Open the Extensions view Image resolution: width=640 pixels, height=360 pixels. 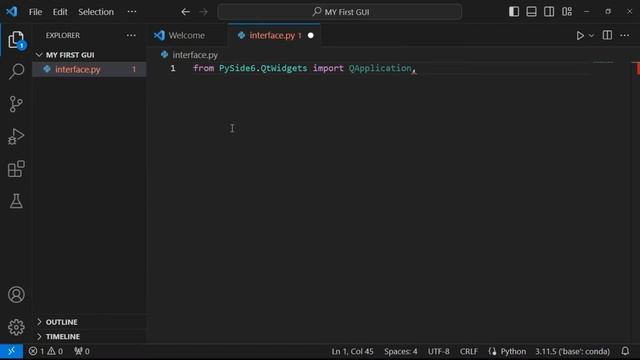(x=16, y=169)
